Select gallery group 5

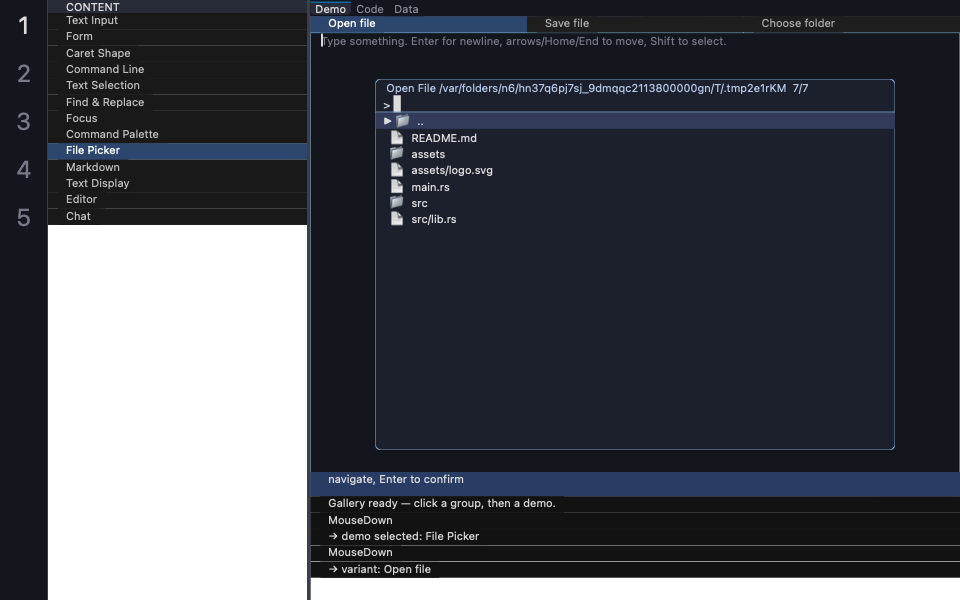point(23,217)
